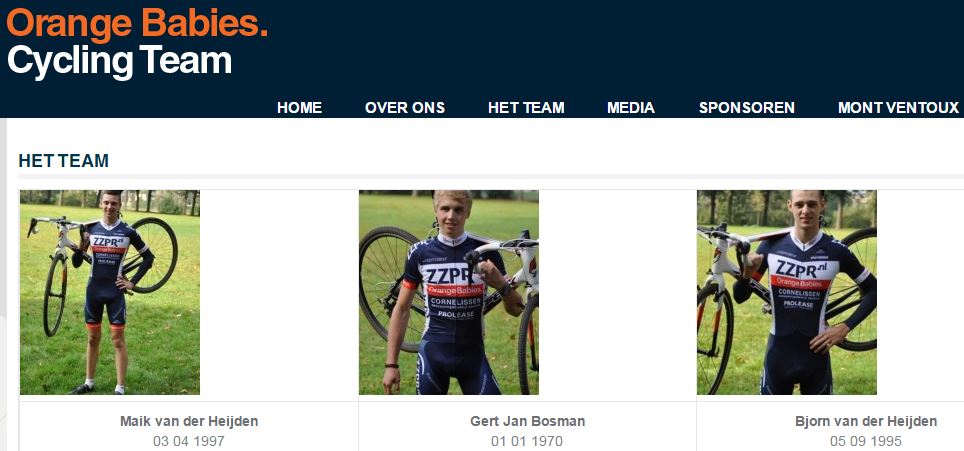Click the Orange Babies Cycling Team logo
The image size is (964, 451).
pos(137,42)
